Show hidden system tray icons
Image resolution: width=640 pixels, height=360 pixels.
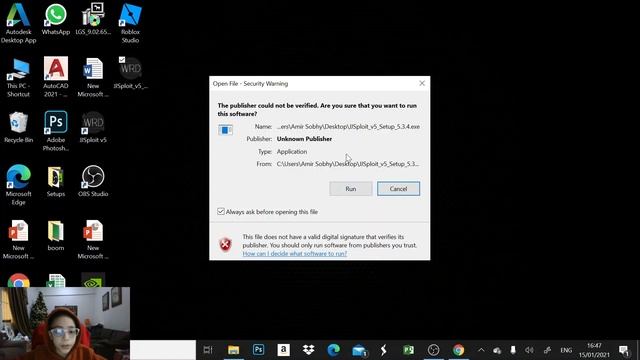click(x=481, y=350)
